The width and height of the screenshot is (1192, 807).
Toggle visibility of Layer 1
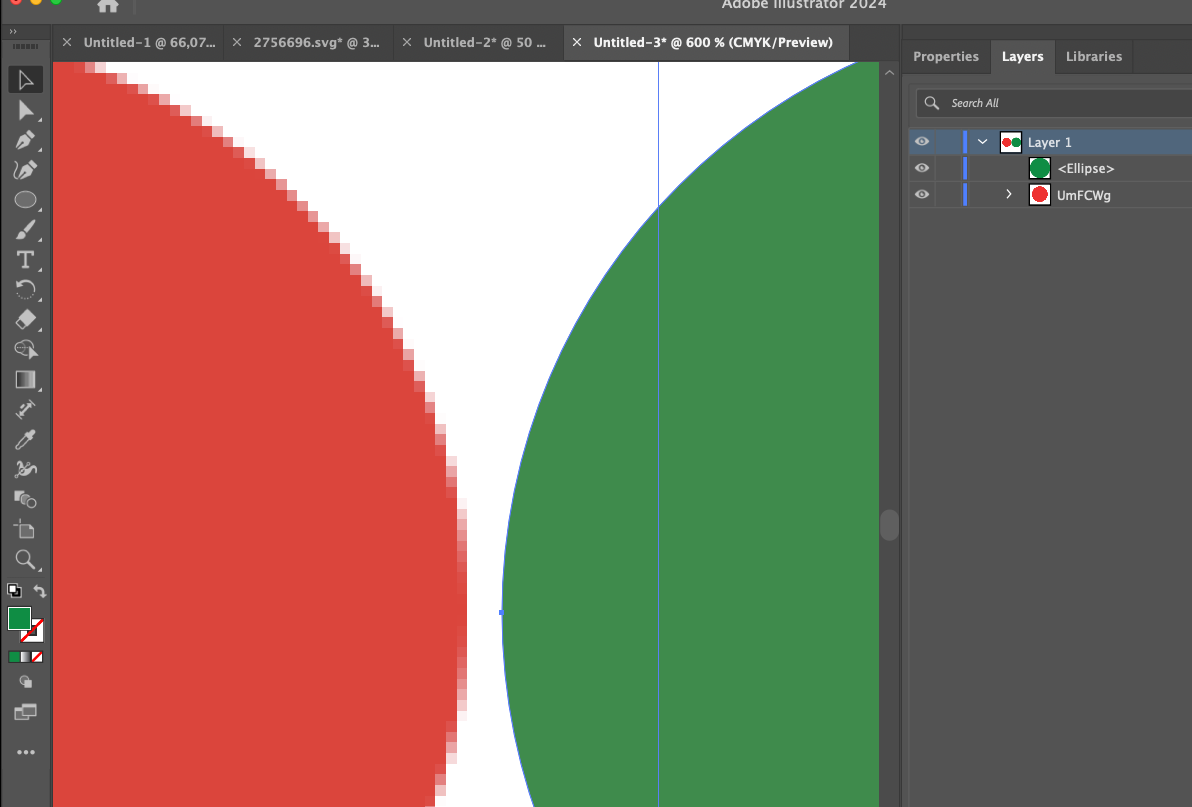tap(922, 142)
